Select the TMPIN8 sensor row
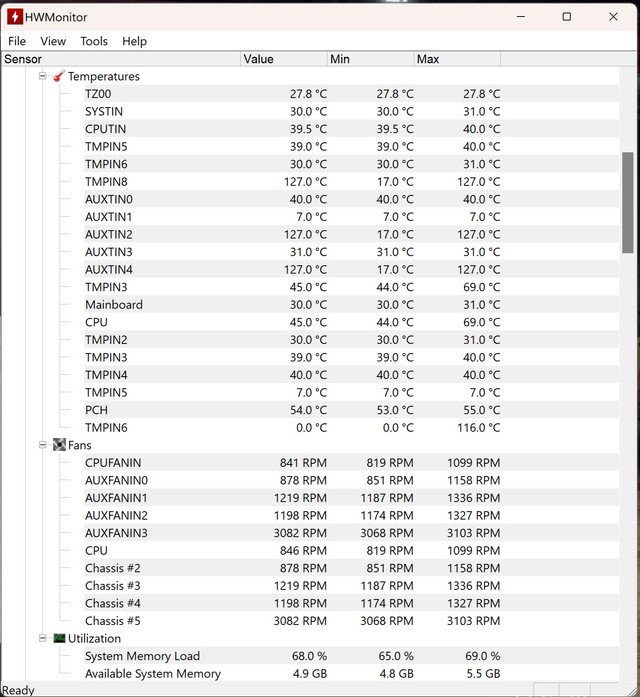The height and width of the screenshot is (697, 640). [351, 181]
